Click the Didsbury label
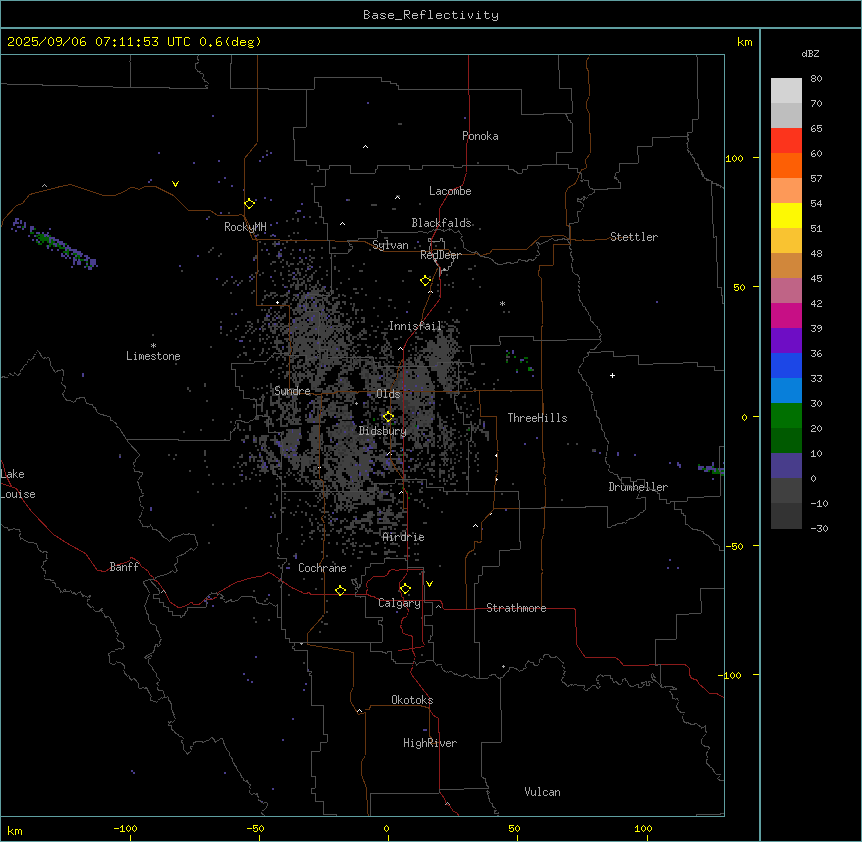The width and height of the screenshot is (862, 842). (382, 431)
